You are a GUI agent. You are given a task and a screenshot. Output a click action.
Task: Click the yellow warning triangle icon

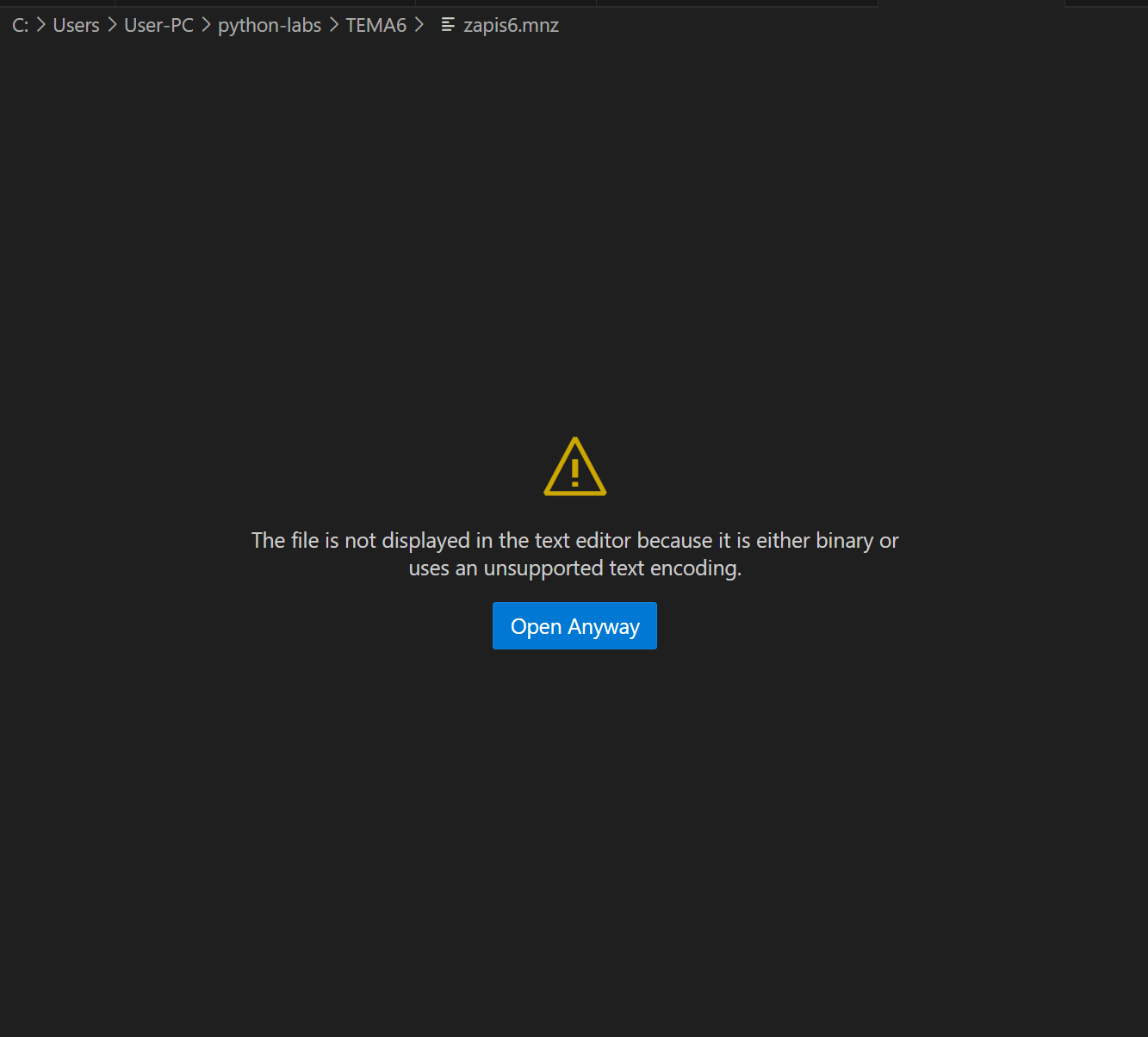(x=574, y=468)
